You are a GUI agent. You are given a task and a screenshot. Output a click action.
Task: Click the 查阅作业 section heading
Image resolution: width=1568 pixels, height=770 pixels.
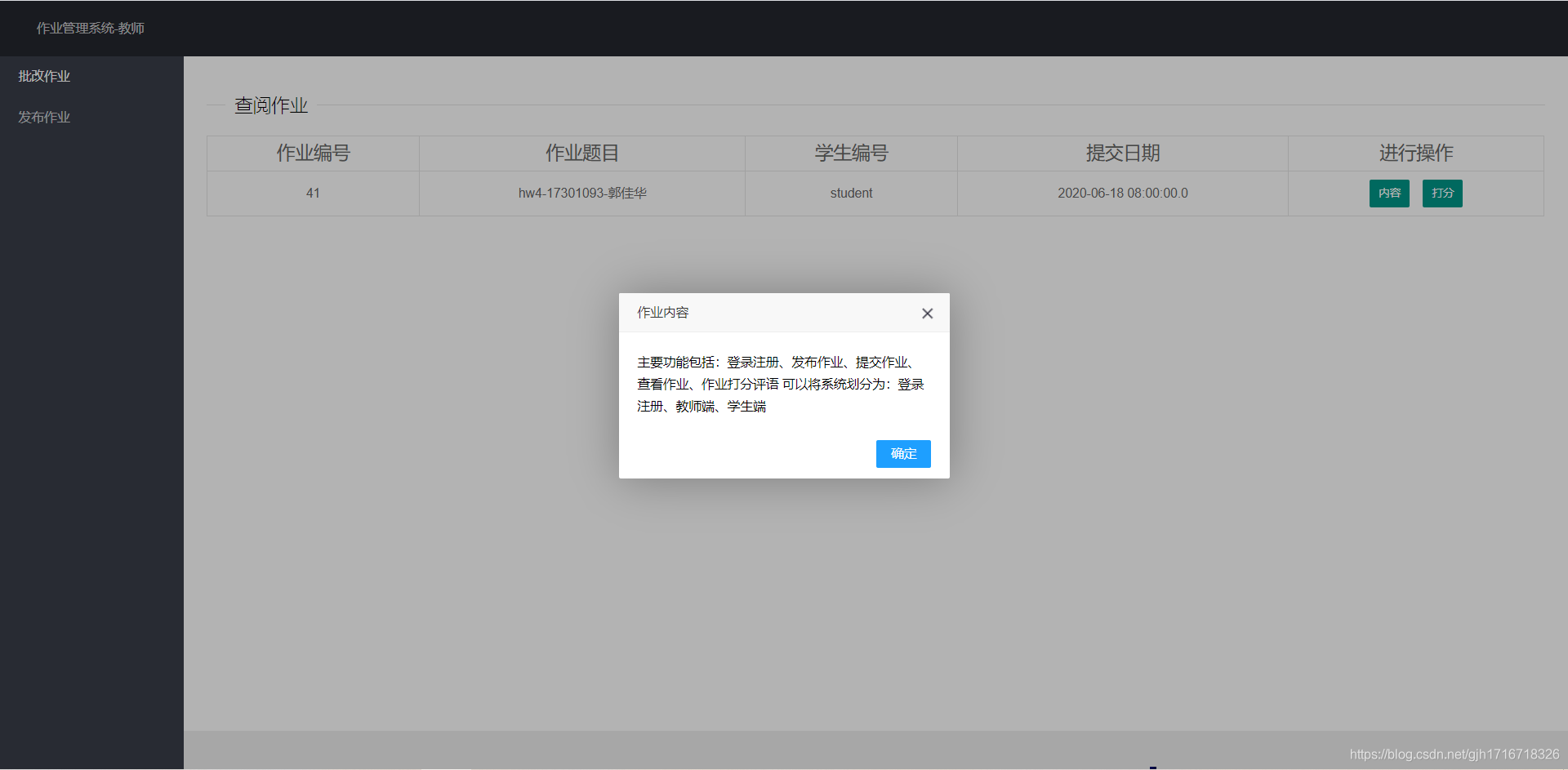(x=271, y=105)
